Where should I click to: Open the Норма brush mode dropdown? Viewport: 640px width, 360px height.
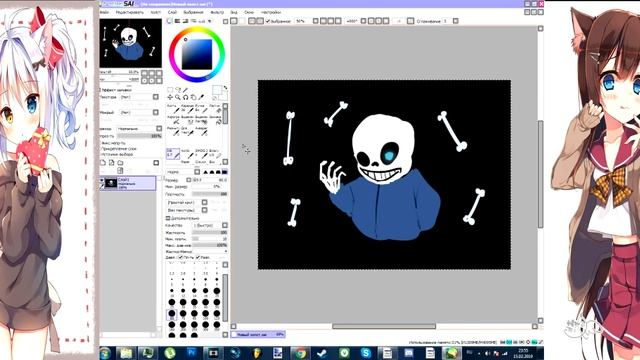[197, 172]
